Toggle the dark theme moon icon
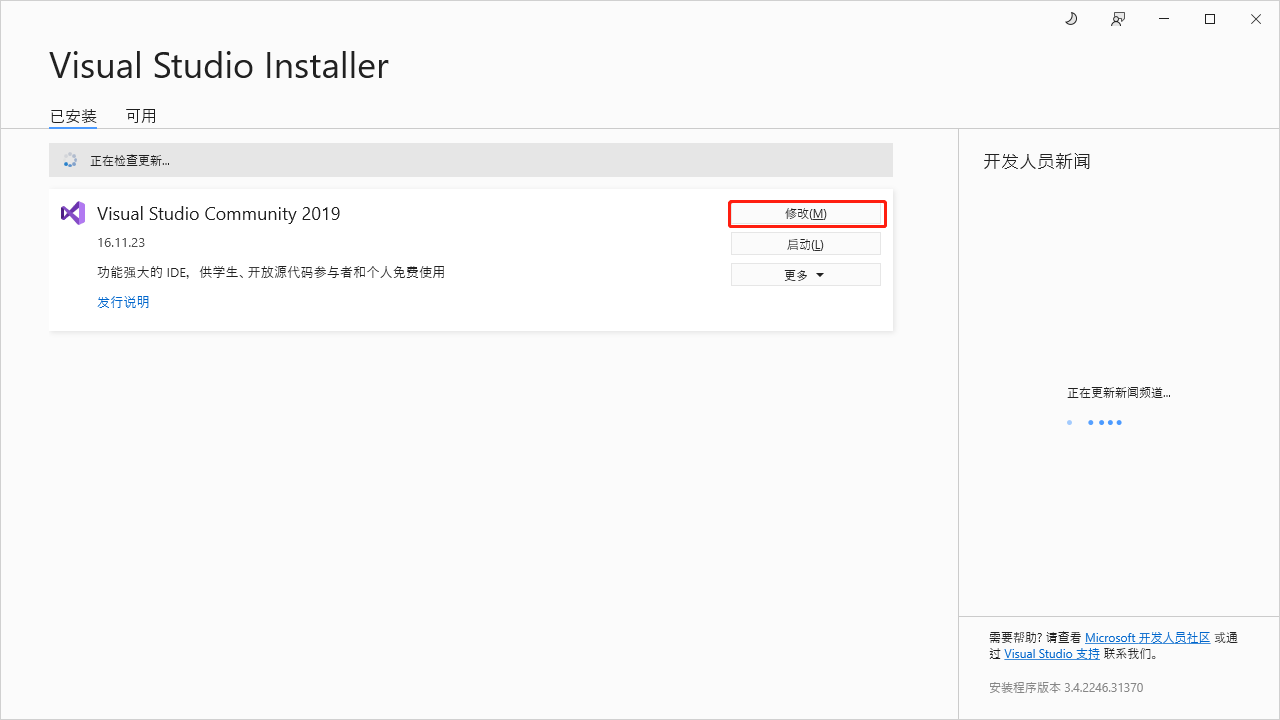Screen dimensions: 1280x720 1071,19
